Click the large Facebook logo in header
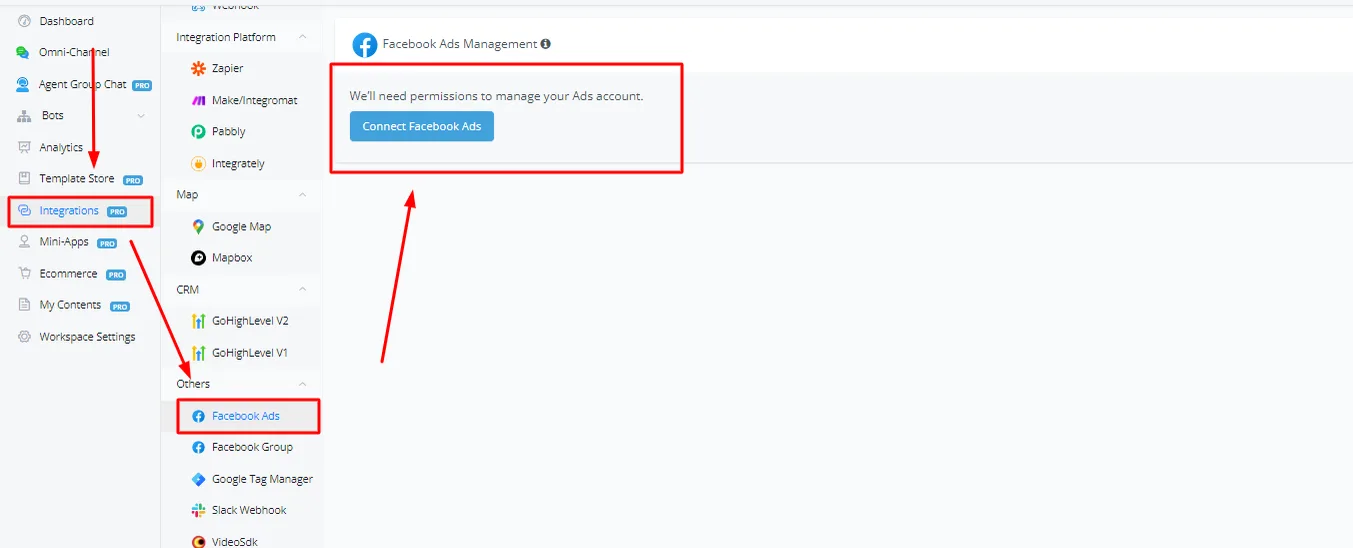The height and width of the screenshot is (548, 1353). coord(365,45)
